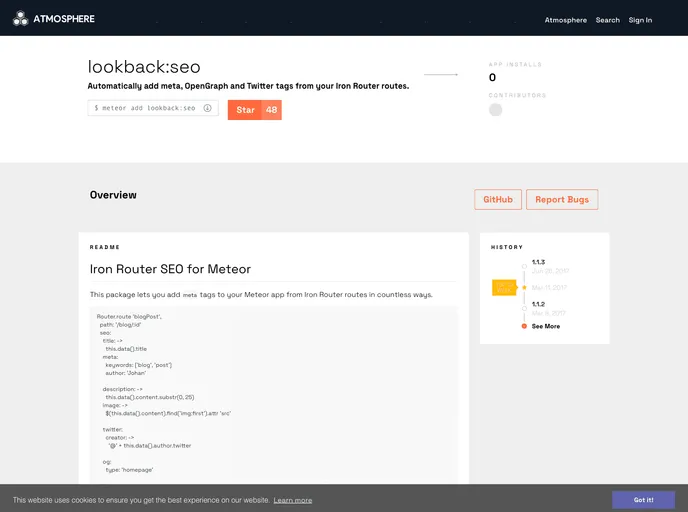
Task: Click the meteor add lookback:seo field
Action: coord(153,108)
